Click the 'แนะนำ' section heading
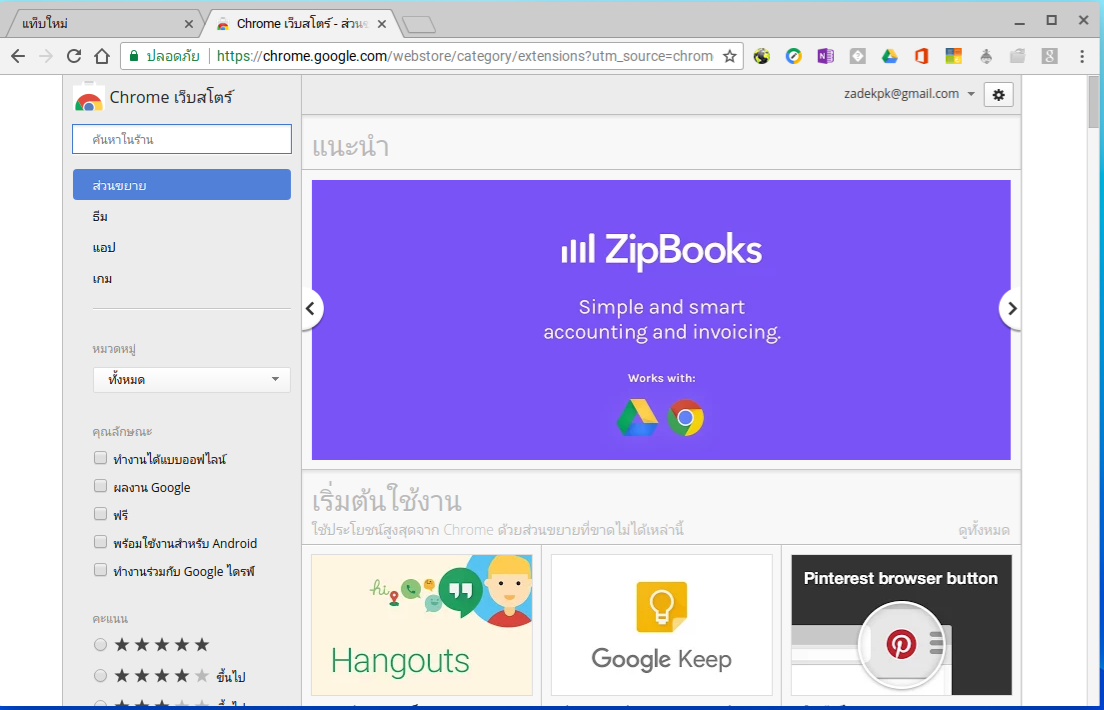 point(351,147)
